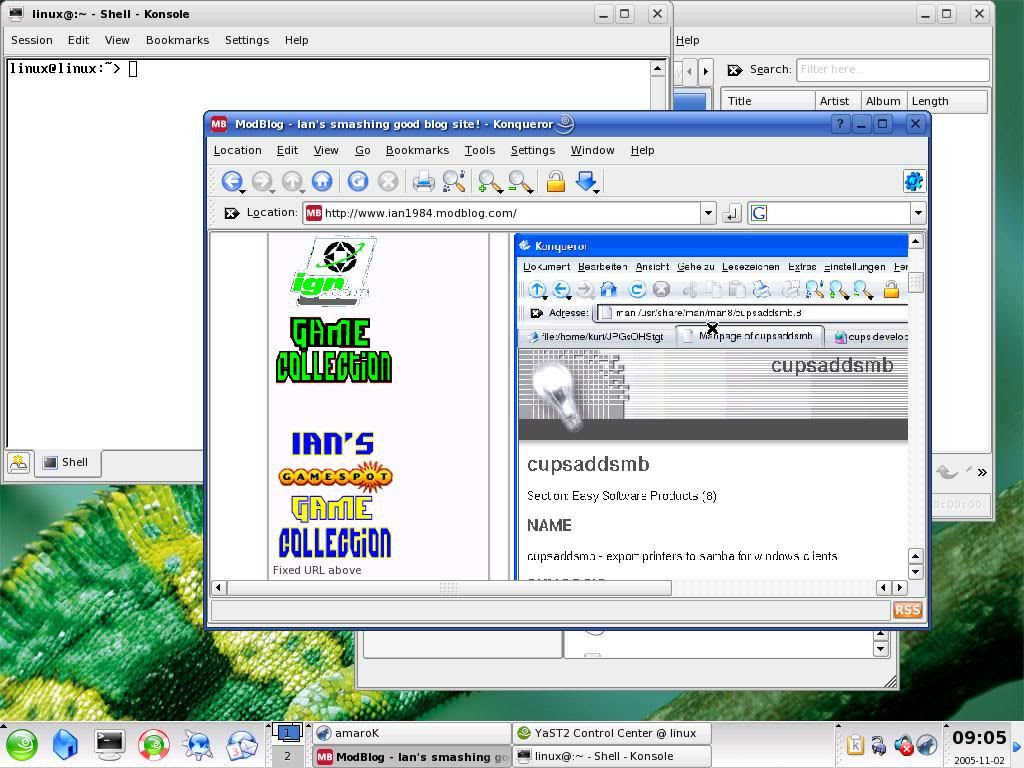Switch to the amaroK taskbar entry

tap(411, 733)
